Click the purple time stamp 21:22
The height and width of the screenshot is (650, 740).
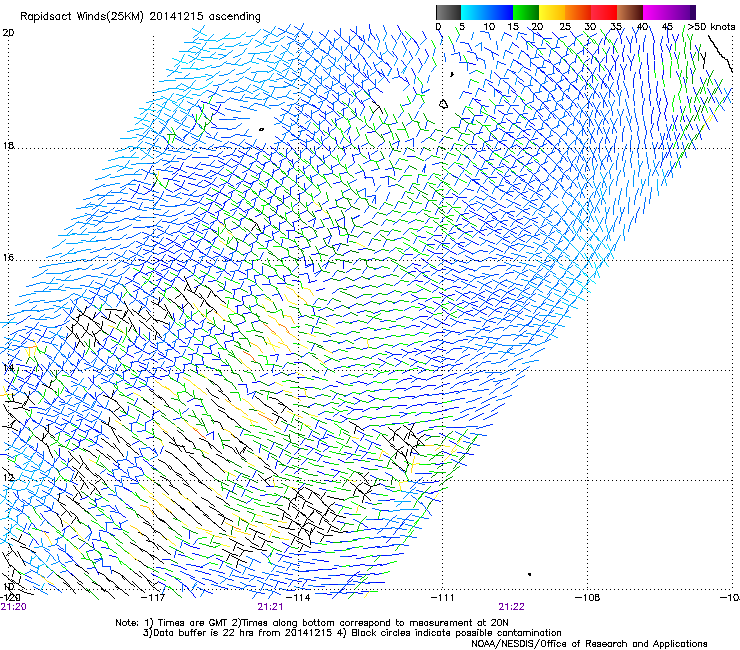point(512,607)
